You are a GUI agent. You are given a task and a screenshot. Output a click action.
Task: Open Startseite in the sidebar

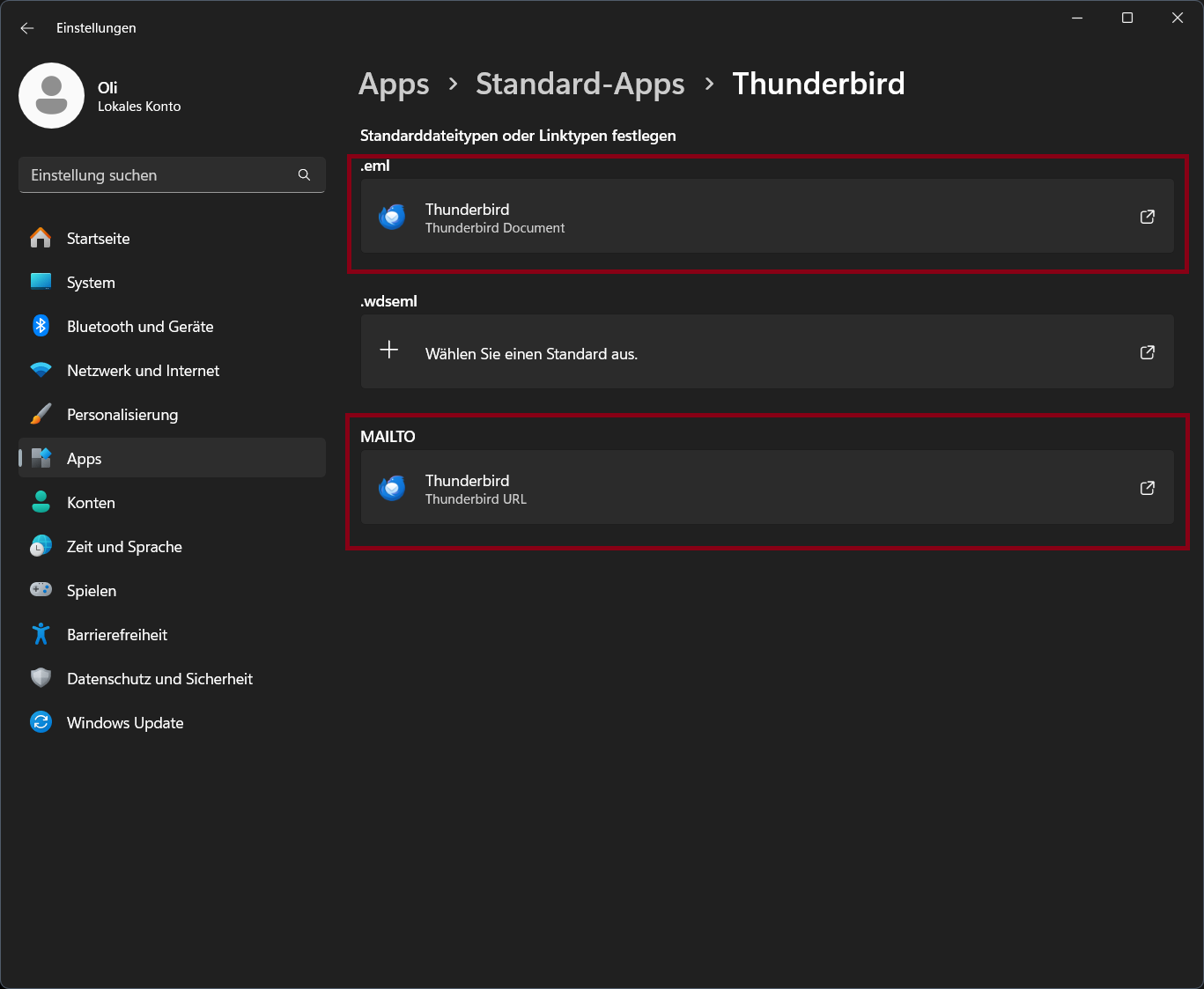coord(98,239)
